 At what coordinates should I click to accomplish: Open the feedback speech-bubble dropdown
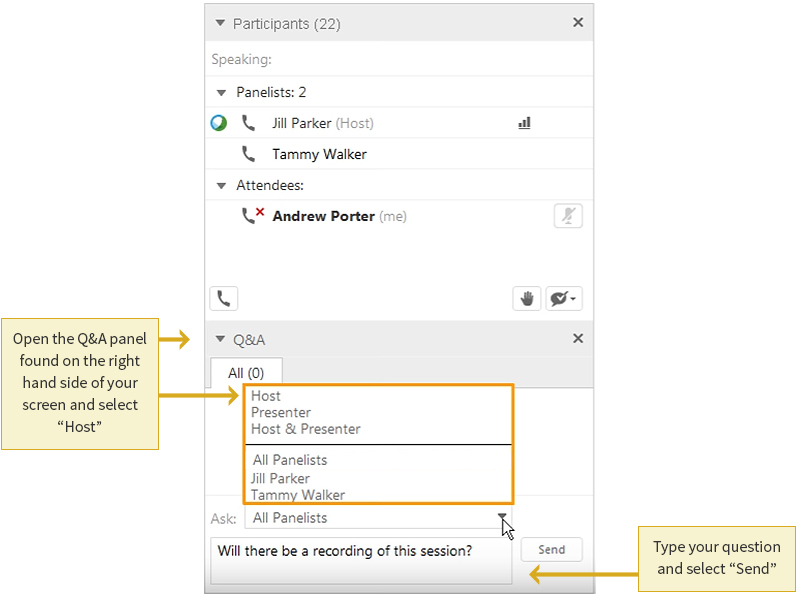click(564, 298)
